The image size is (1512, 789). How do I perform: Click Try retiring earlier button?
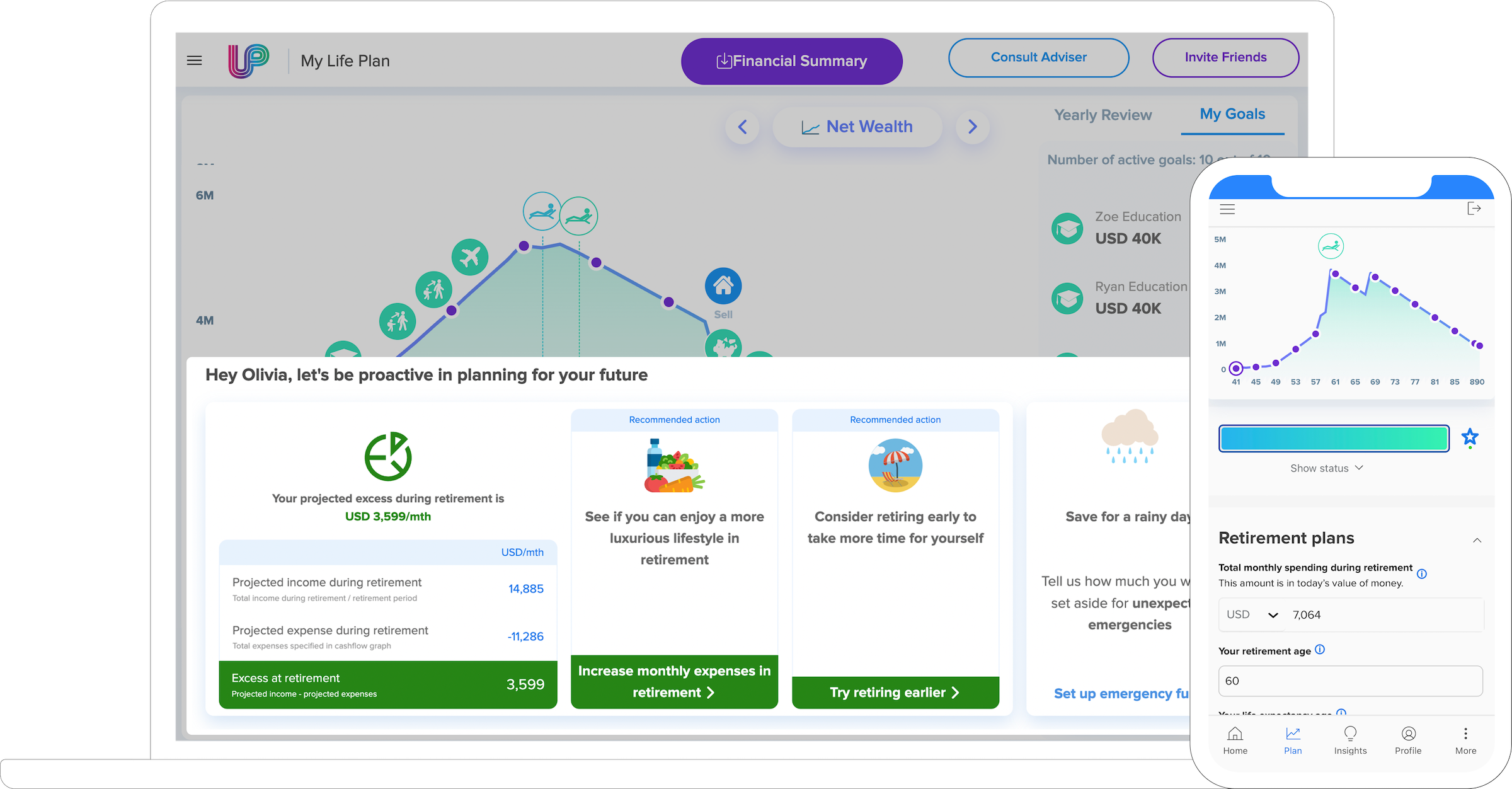point(895,693)
